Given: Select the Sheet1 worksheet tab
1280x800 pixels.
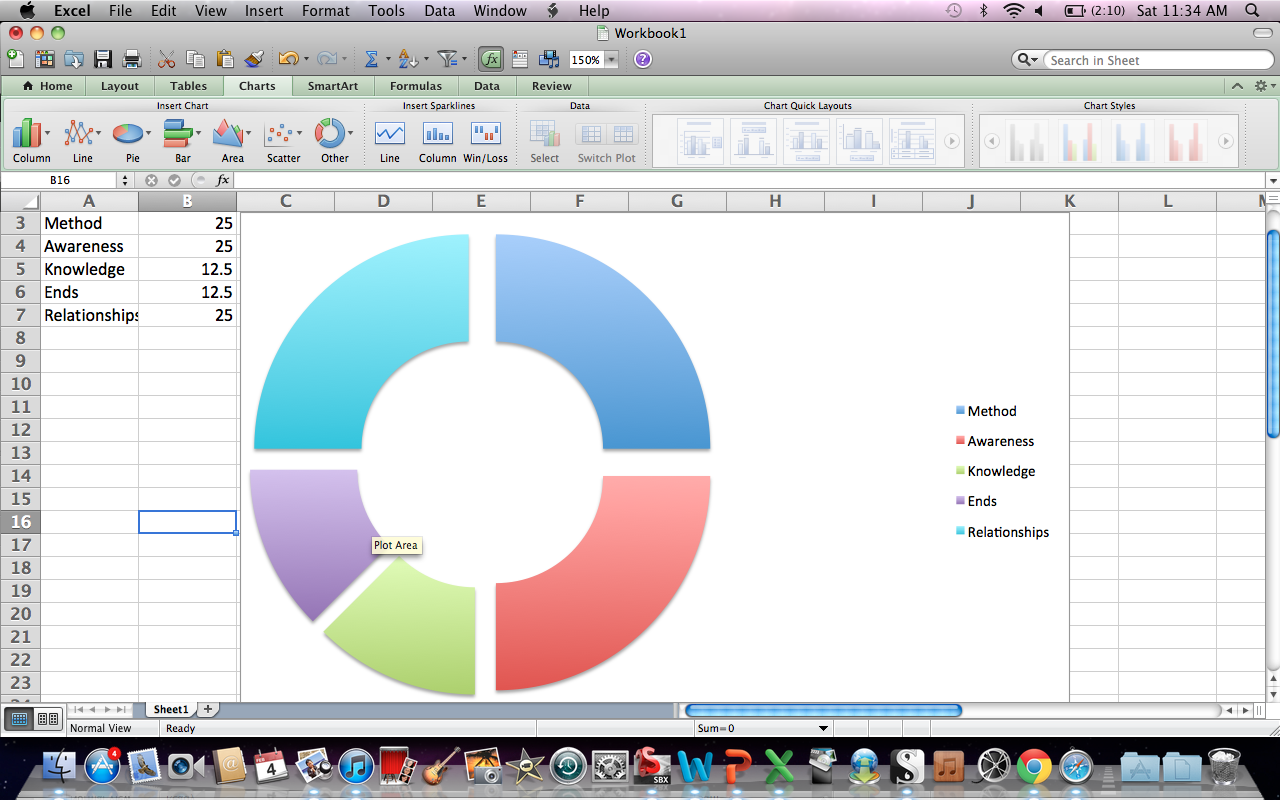Looking at the screenshot, I should [170, 709].
